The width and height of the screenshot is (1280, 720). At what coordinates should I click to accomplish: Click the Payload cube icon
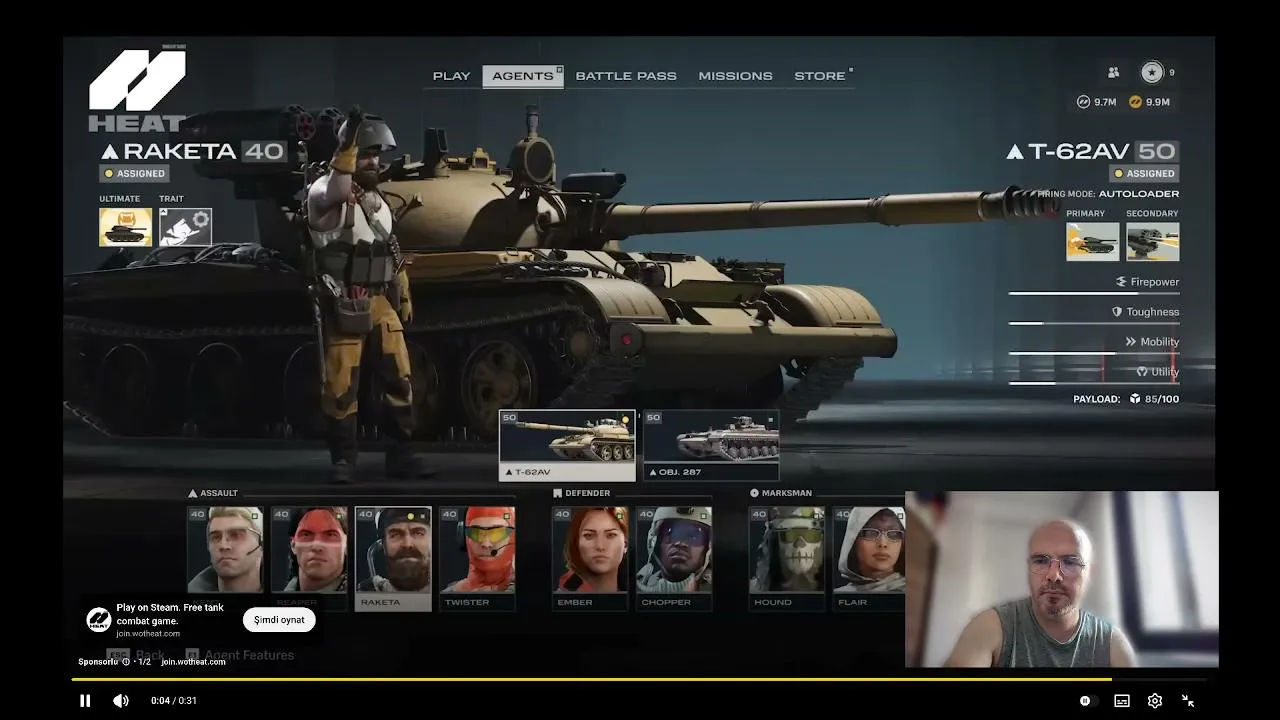pyautogui.click(x=1135, y=399)
